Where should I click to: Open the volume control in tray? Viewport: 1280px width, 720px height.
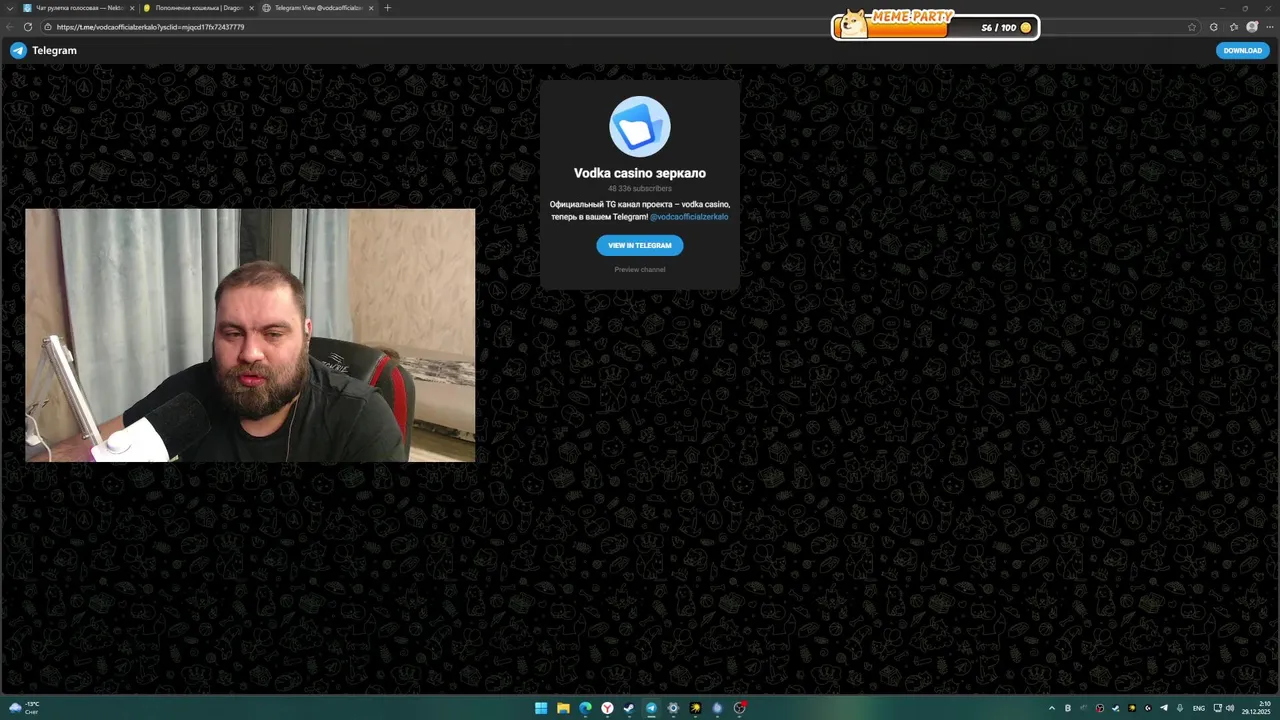pos(1230,708)
